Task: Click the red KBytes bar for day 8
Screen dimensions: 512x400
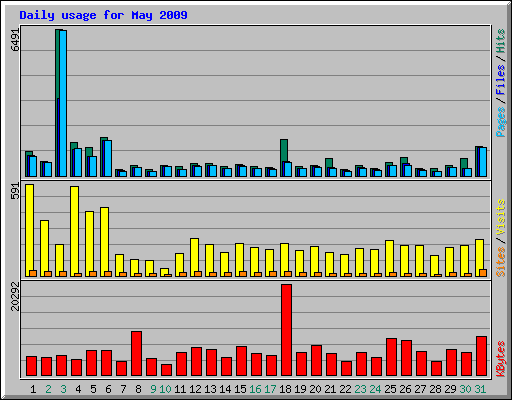Action: (136, 353)
